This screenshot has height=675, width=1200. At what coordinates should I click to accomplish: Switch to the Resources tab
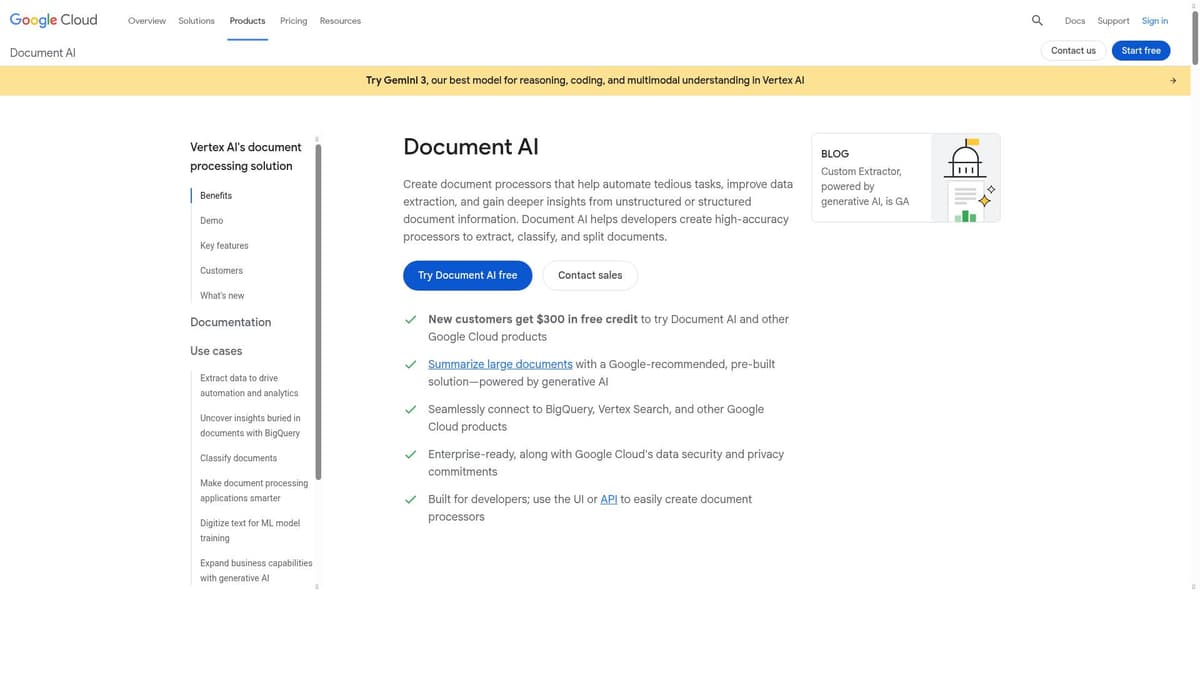[340, 20]
